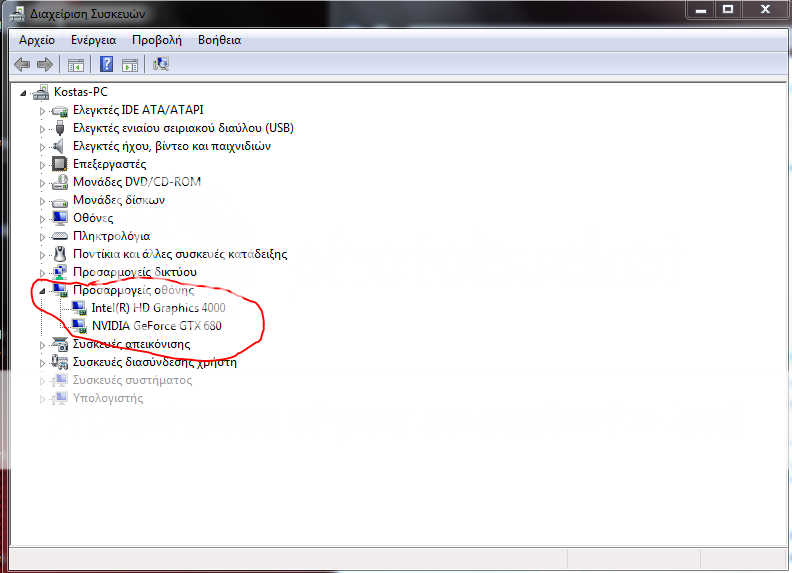Open the Αρχείο menu
Screen dimensions: 792x573
coord(37,40)
